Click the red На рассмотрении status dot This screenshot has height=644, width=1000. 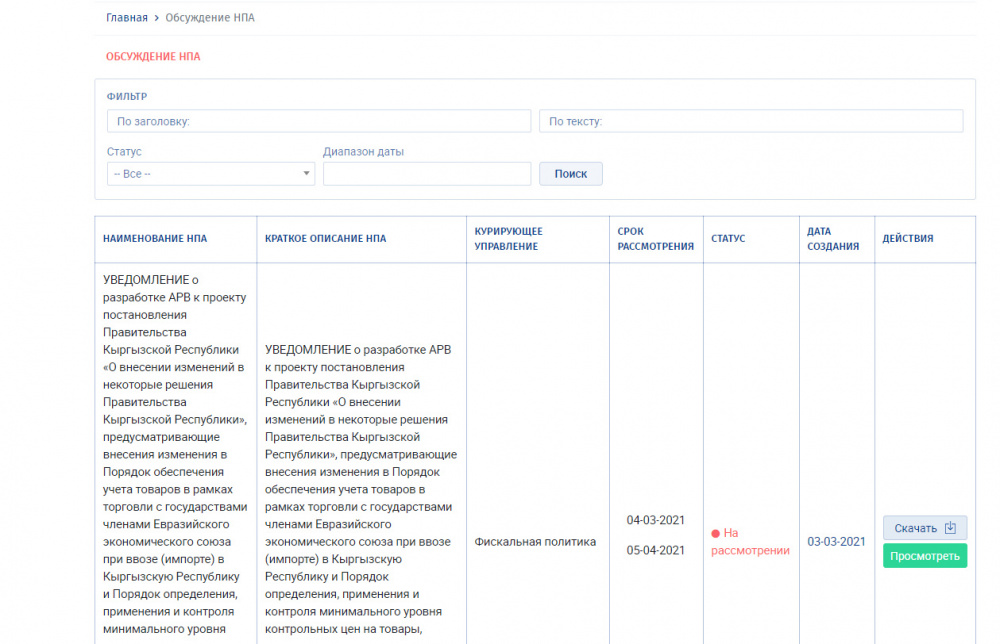click(x=715, y=534)
